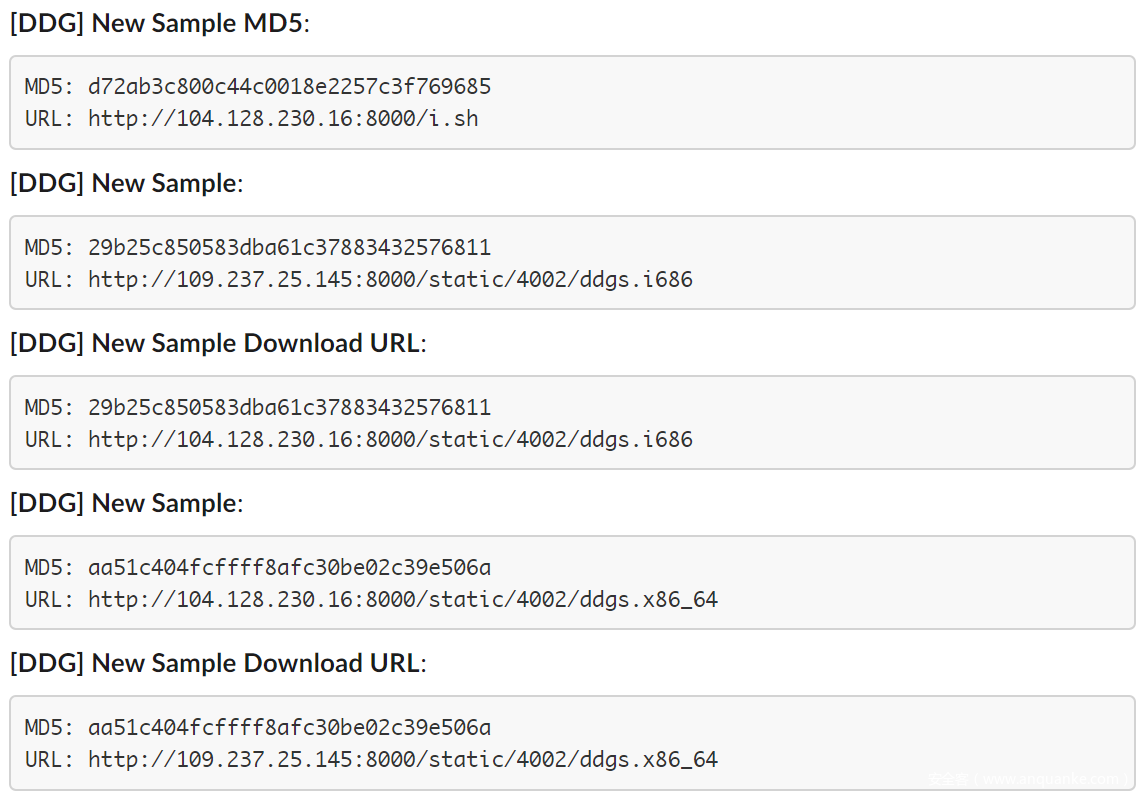
Task: Click the "URL:" label before the i.sh address
Action: 49,119
